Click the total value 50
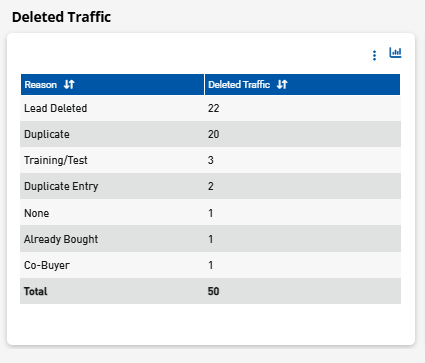The width and height of the screenshot is (425, 363). coord(213,291)
